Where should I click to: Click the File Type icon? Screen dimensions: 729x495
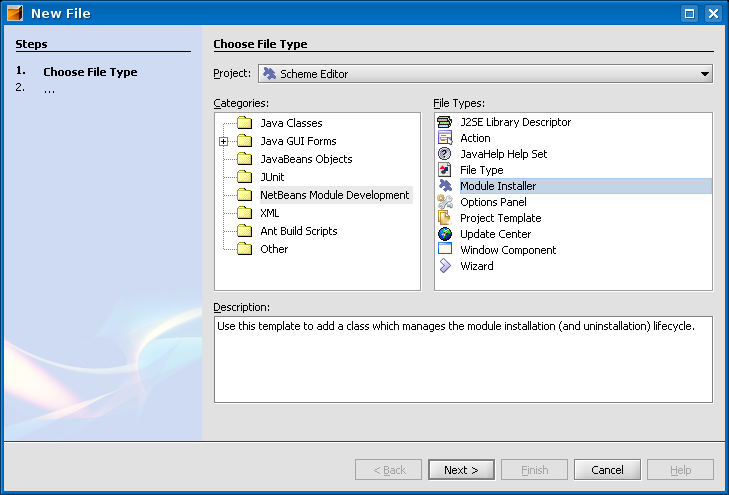pyautogui.click(x=444, y=170)
